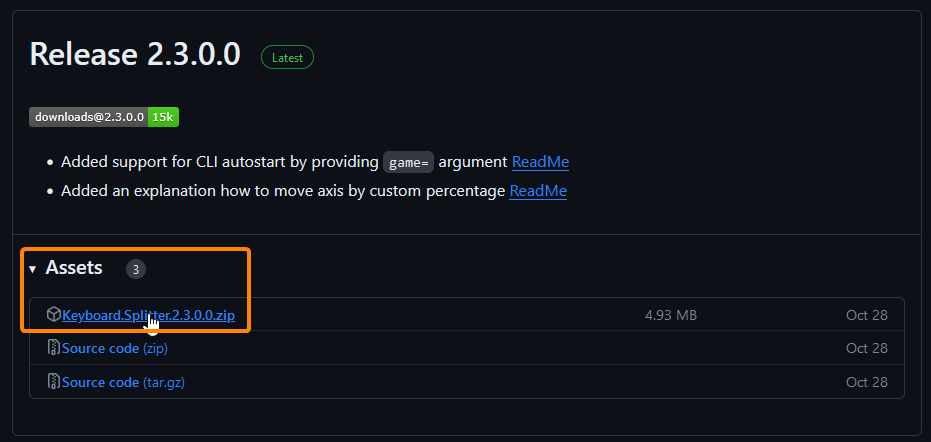Click the file icon beside Source code (zip)
The width and height of the screenshot is (931, 442).
click(54, 348)
